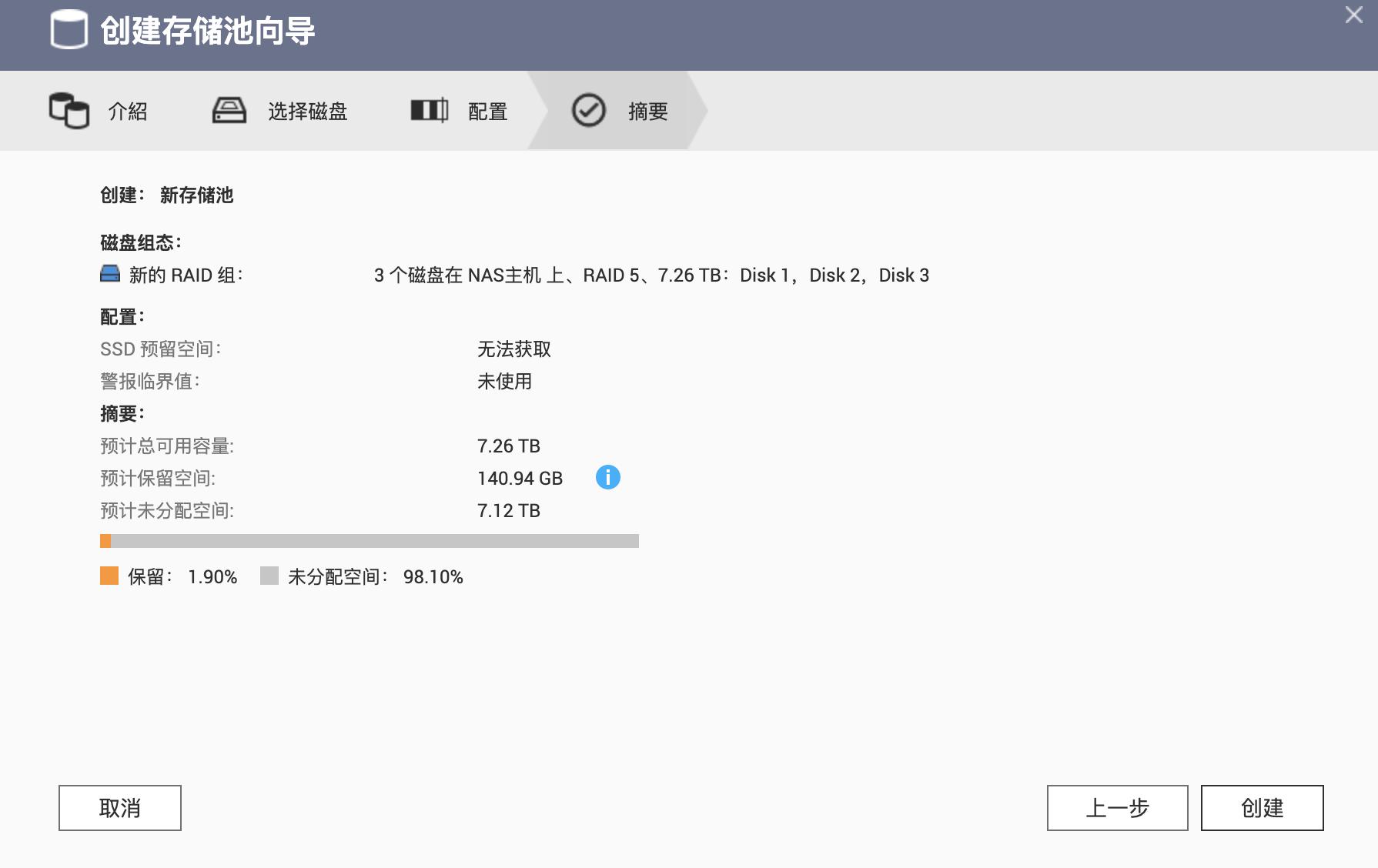Click the capacity allocation progress bar
1378x868 pixels.
368,542
